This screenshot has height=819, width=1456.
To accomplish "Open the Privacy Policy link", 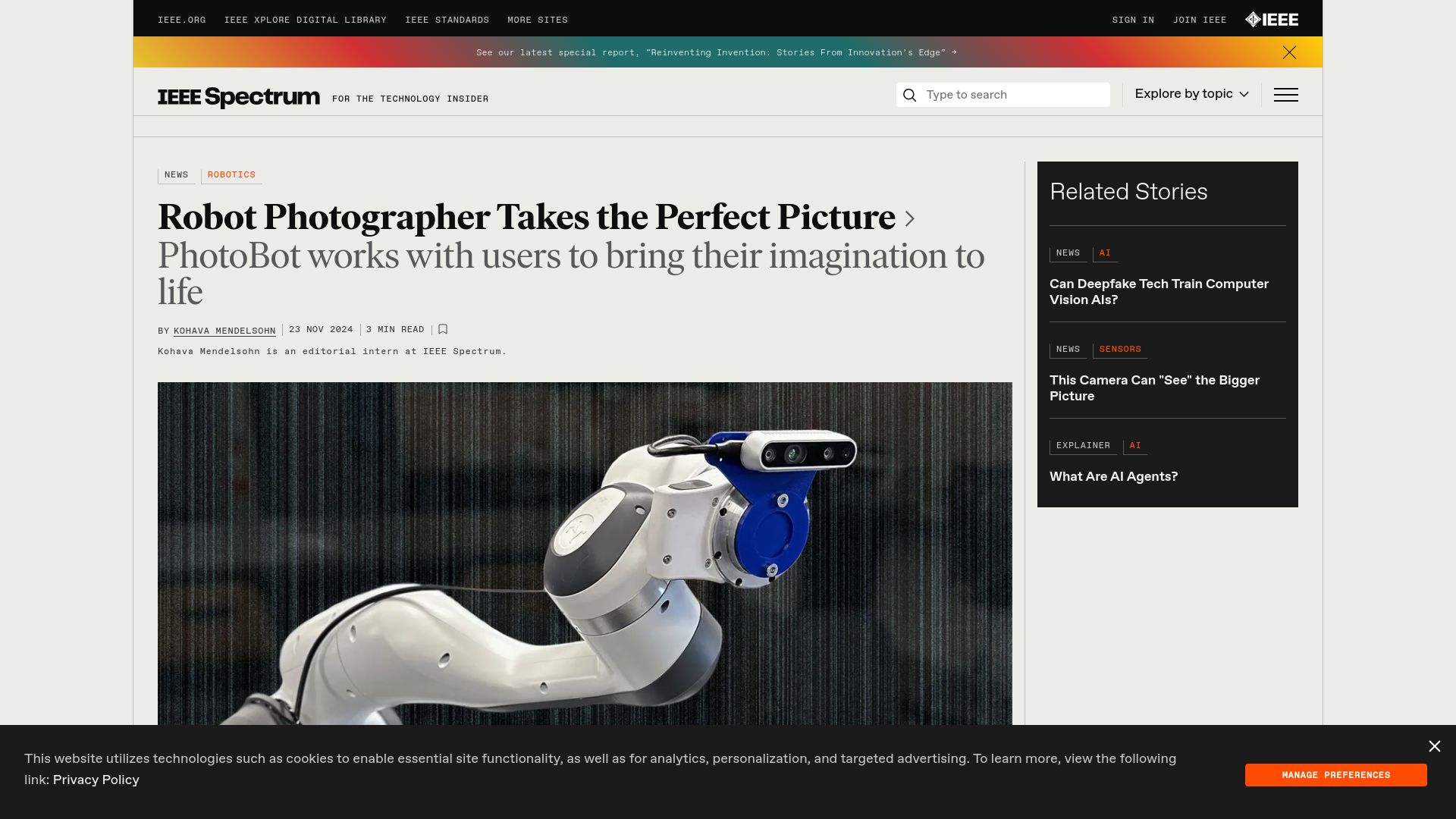I will (96, 780).
